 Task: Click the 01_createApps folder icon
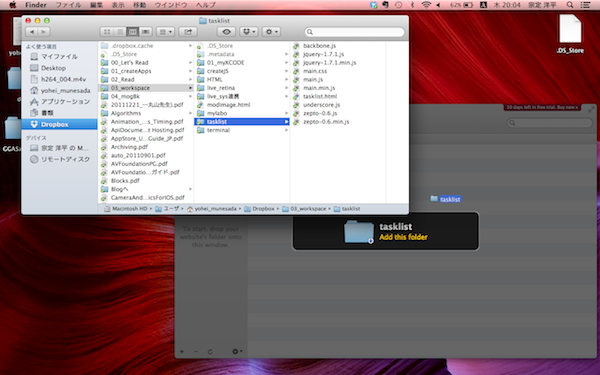(x=104, y=71)
